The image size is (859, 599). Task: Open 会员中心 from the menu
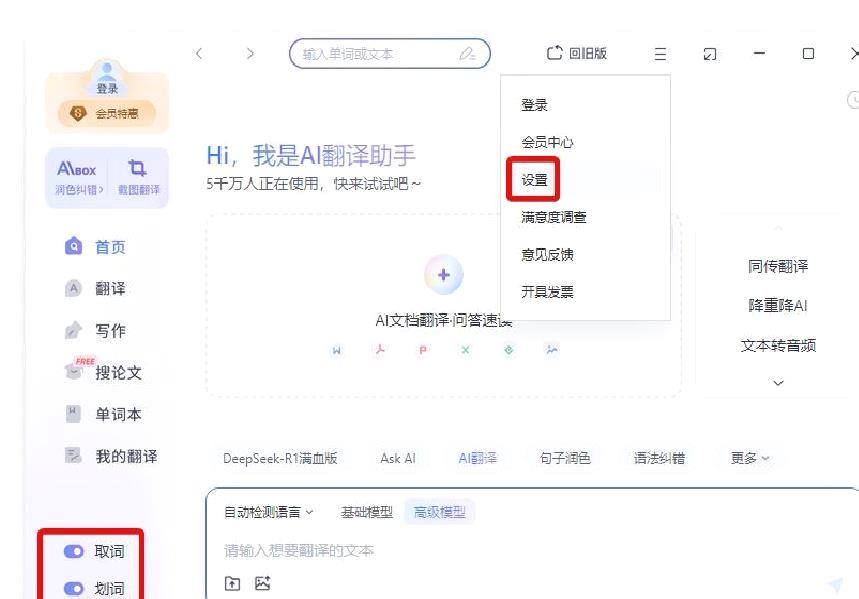point(547,142)
